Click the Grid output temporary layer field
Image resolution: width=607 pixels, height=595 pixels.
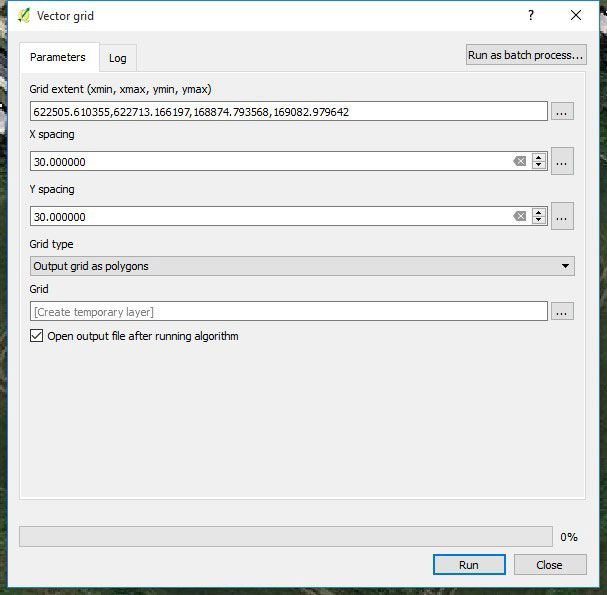coord(288,311)
